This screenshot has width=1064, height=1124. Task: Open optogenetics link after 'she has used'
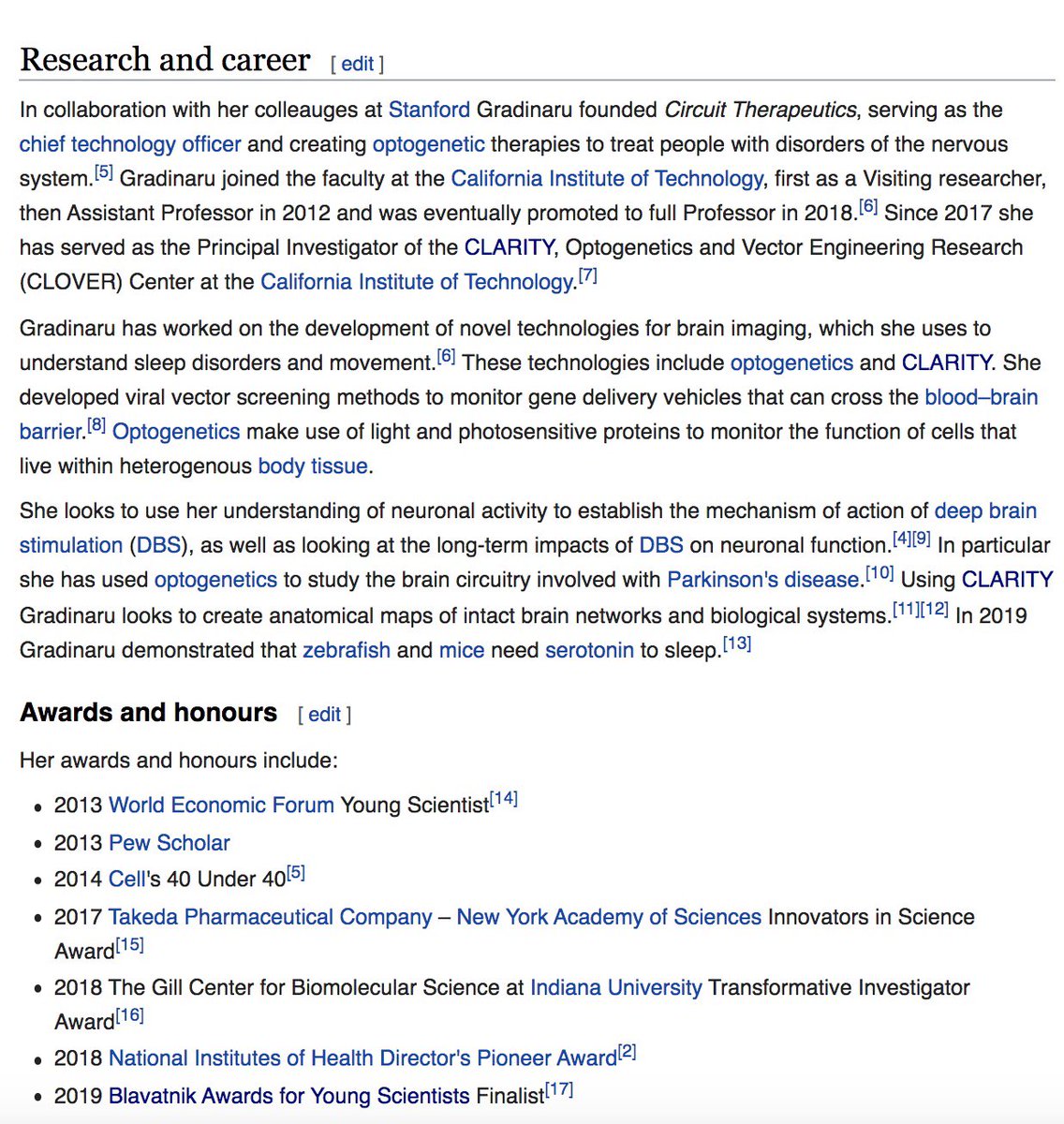pyautogui.click(x=215, y=580)
